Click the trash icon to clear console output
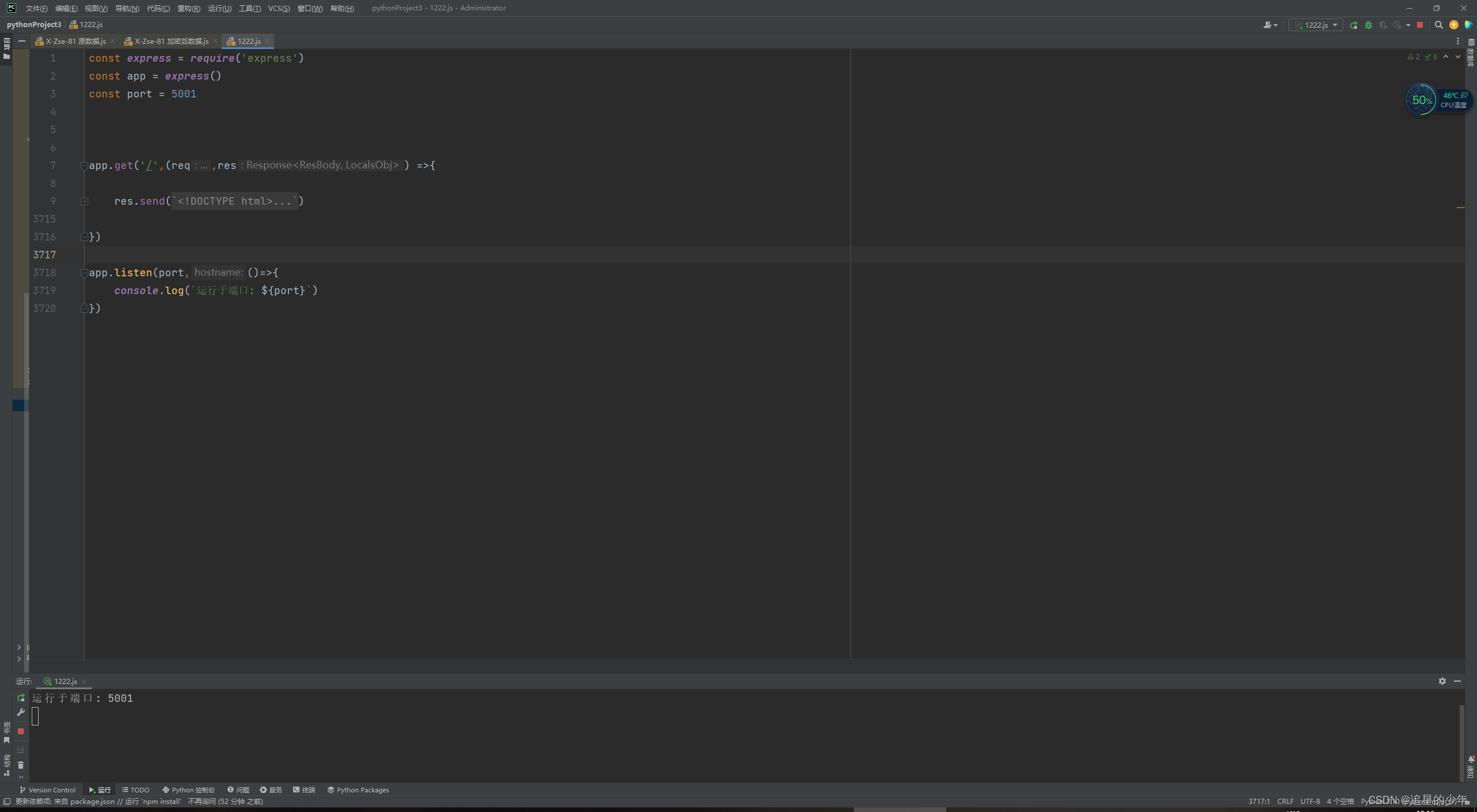This screenshot has height=812, width=1477. coord(21,765)
